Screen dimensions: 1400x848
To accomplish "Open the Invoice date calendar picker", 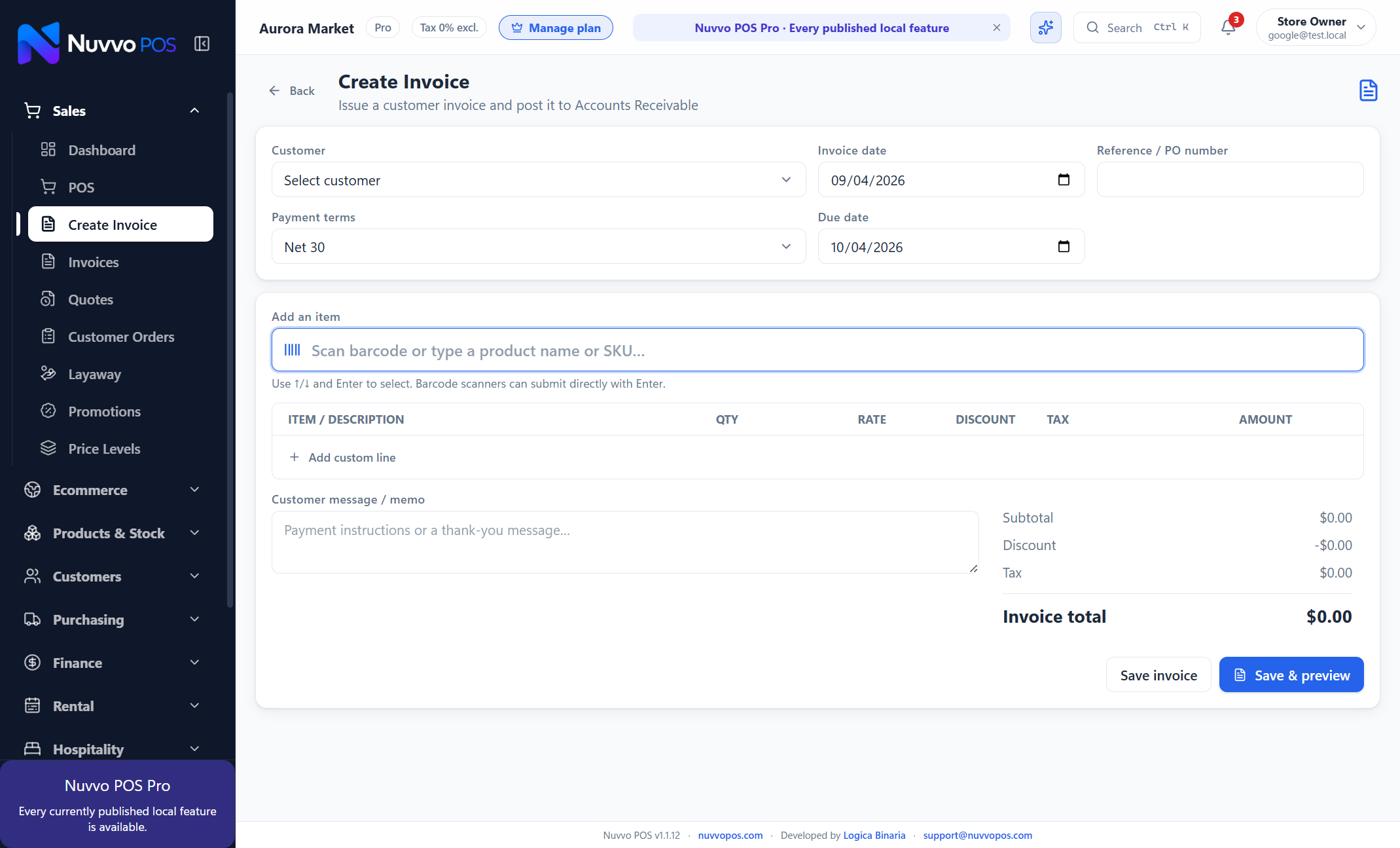I will click(1064, 179).
